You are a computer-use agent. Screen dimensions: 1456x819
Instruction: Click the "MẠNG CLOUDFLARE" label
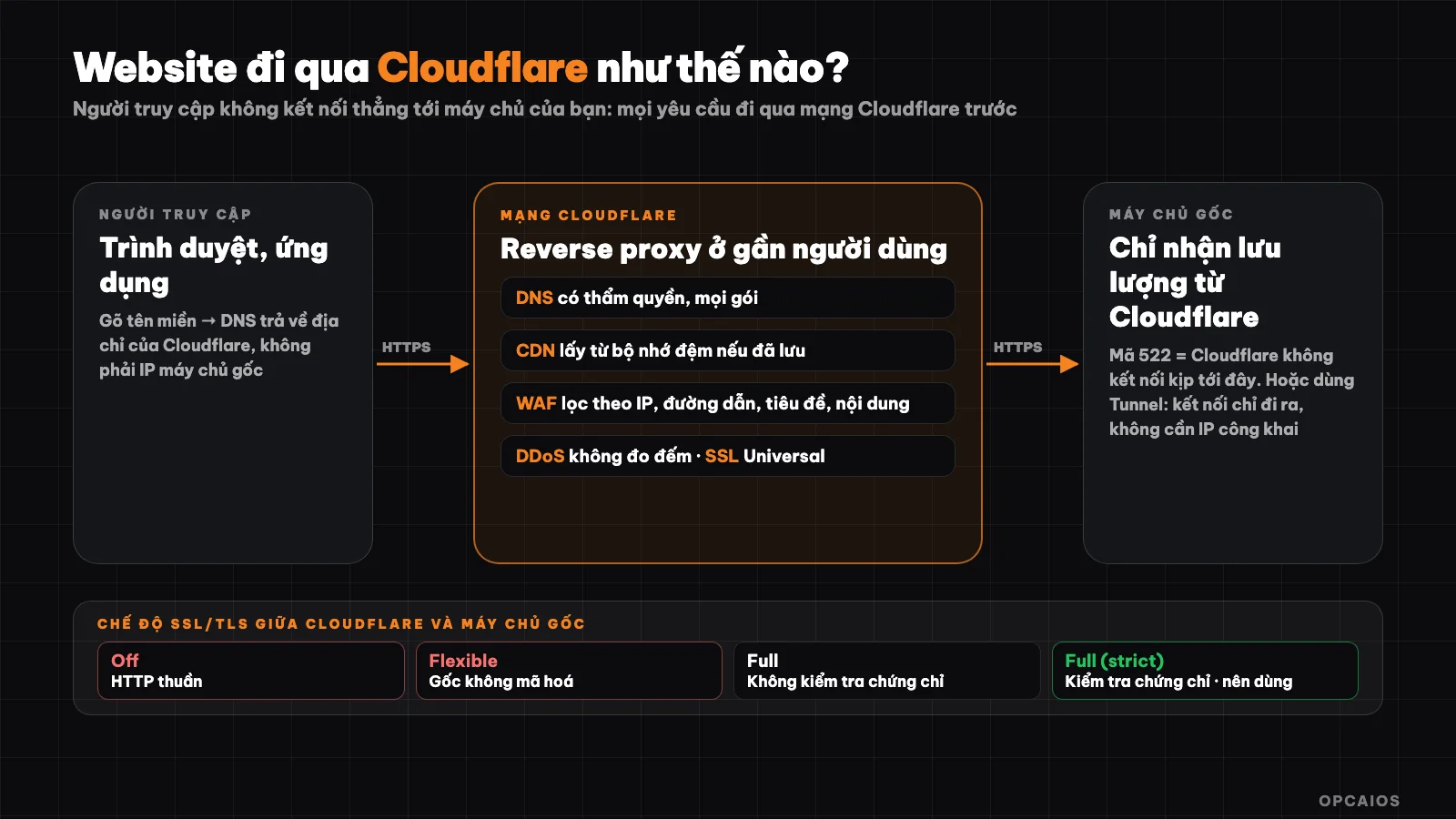point(588,216)
